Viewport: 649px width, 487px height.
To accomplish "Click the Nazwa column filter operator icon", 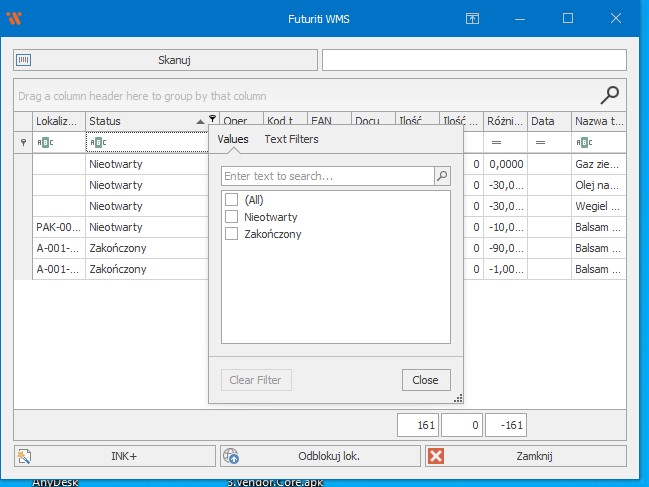I will coord(584,142).
